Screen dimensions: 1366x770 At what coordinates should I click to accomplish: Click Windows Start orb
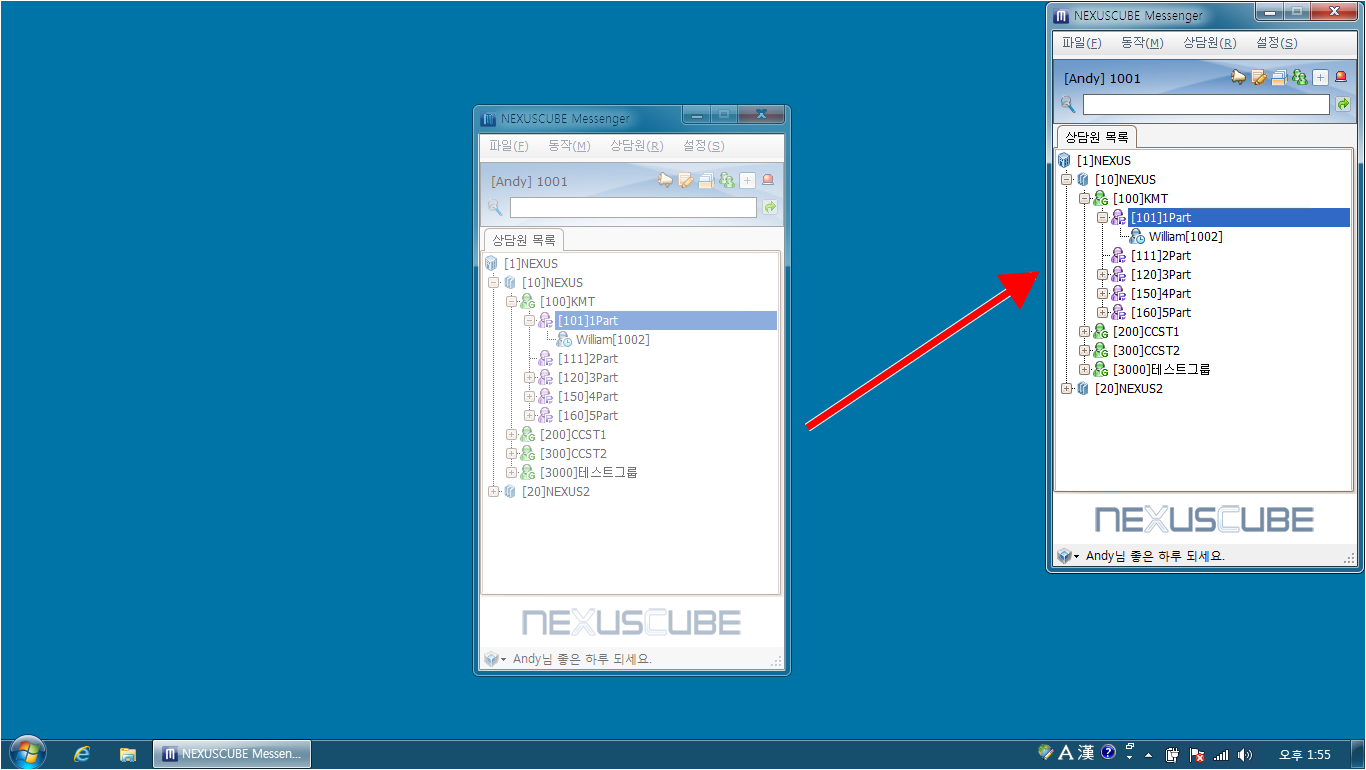point(27,753)
